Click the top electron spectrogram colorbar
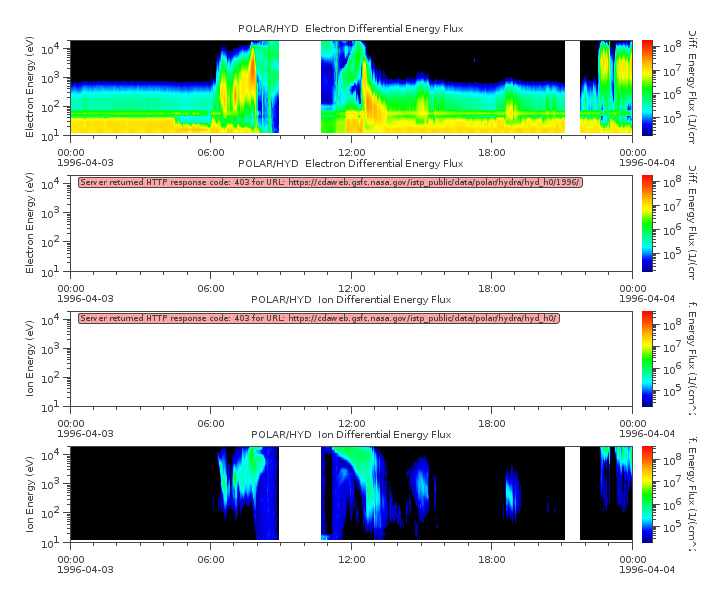 tap(647, 87)
